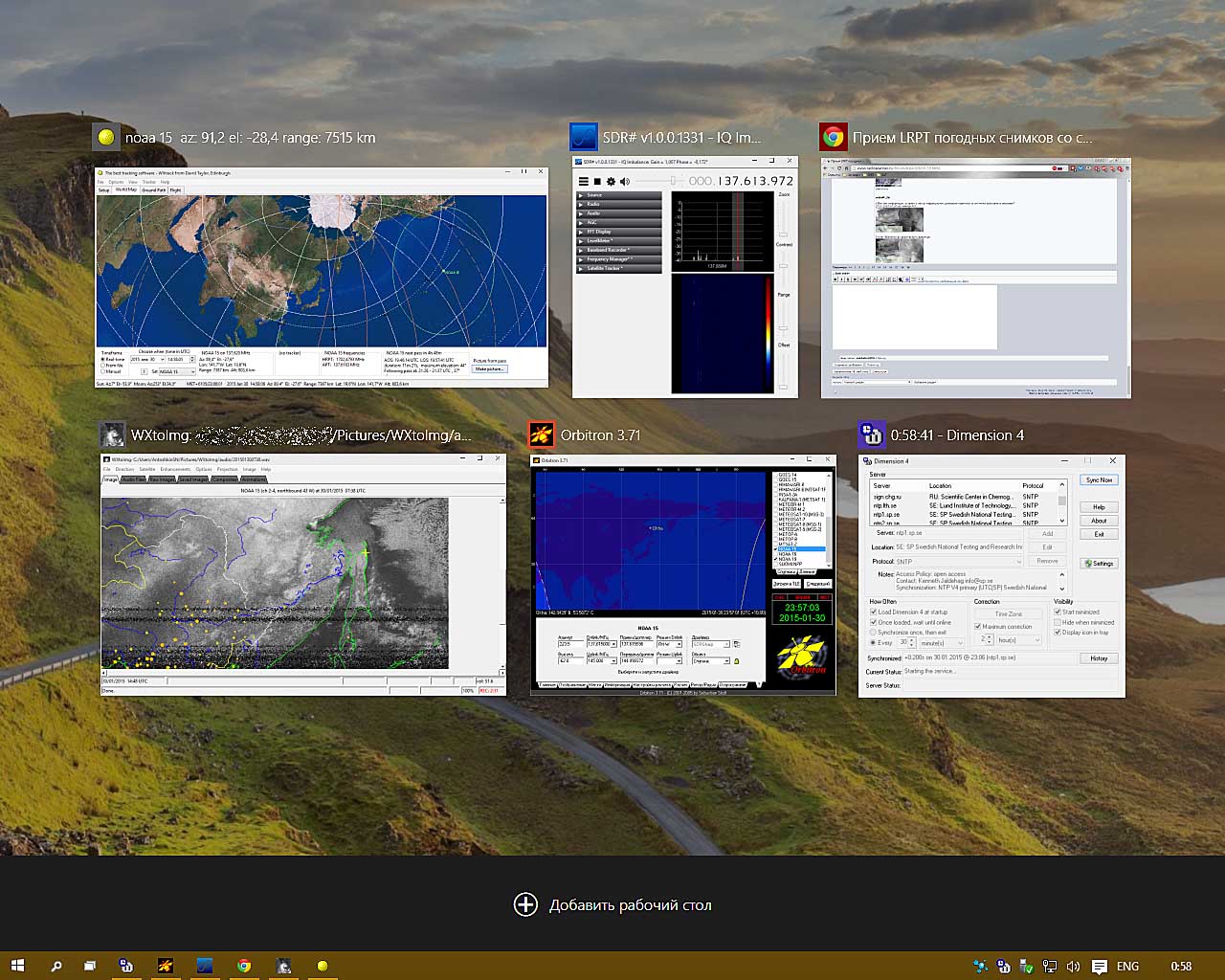The height and width of the screenshot is (980, 1225).
Task: Toggle Load Dimension 4 at startup checkbox
Action: 873,612
